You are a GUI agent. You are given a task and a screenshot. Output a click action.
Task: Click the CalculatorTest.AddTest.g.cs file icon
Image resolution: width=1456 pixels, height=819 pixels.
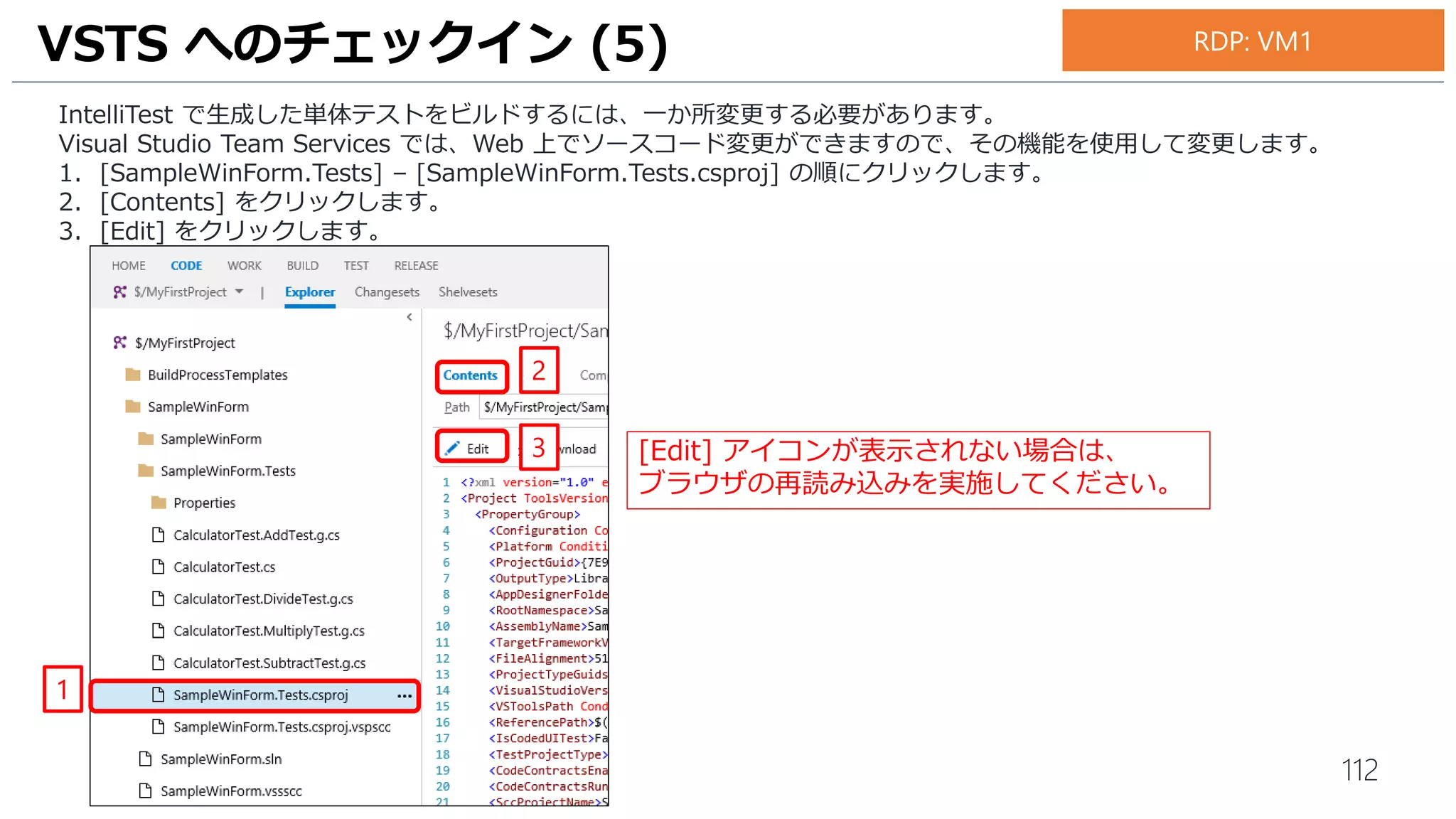pos(159,535)
